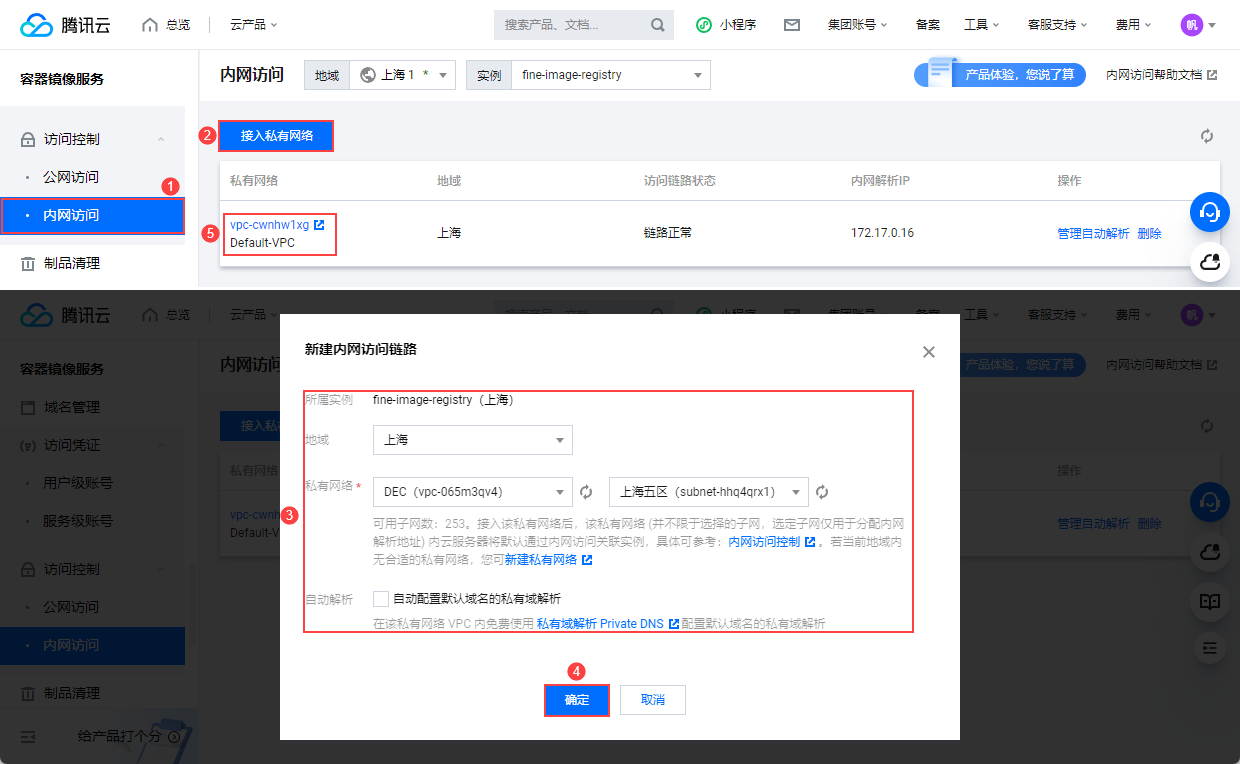The height and width of the screenshot is (764, 1240).
Task: Click the search magnifier icon in undimmed header
Action: tap(658, 25)
